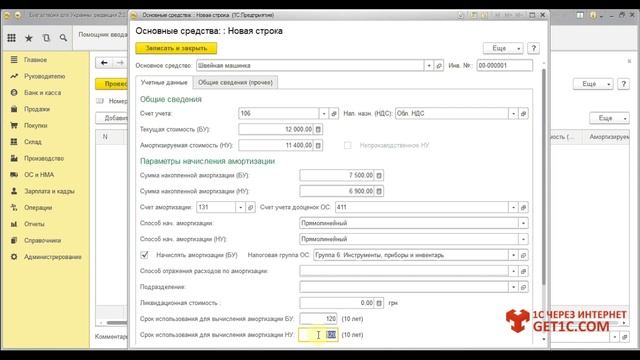The width and height of the screenshot is (640, 360).
Task: Expand the Основное средство dropdown
Action: point(429,65)
